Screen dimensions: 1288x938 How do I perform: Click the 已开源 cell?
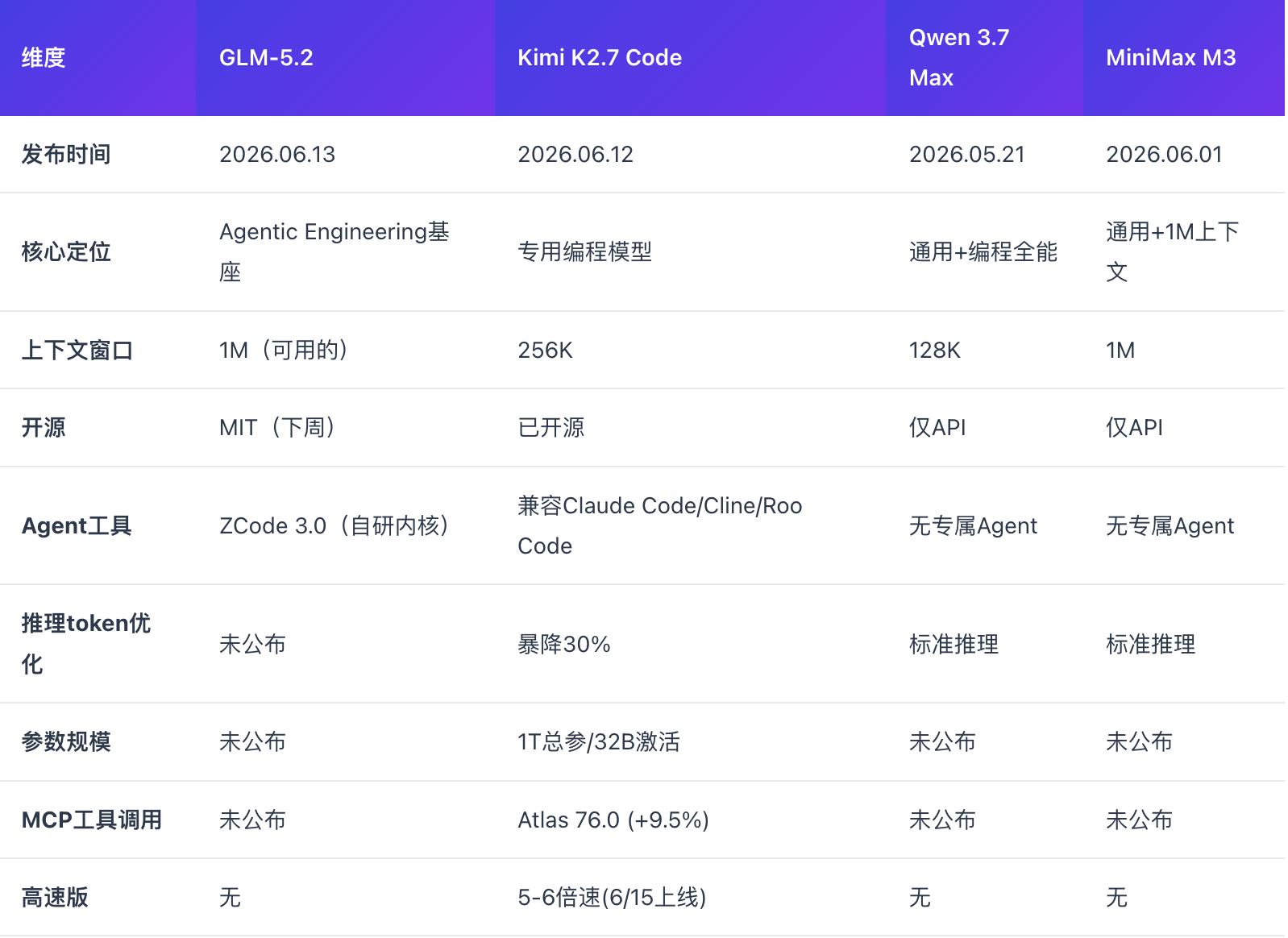(x=551, y=428)
